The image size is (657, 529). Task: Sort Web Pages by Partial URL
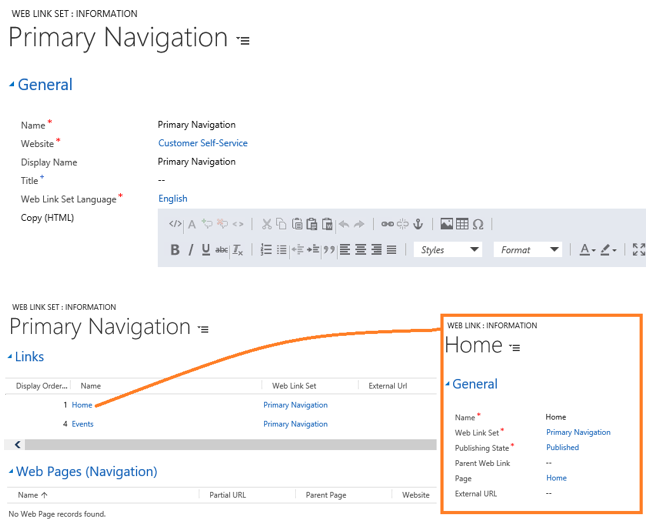point(228,495)
